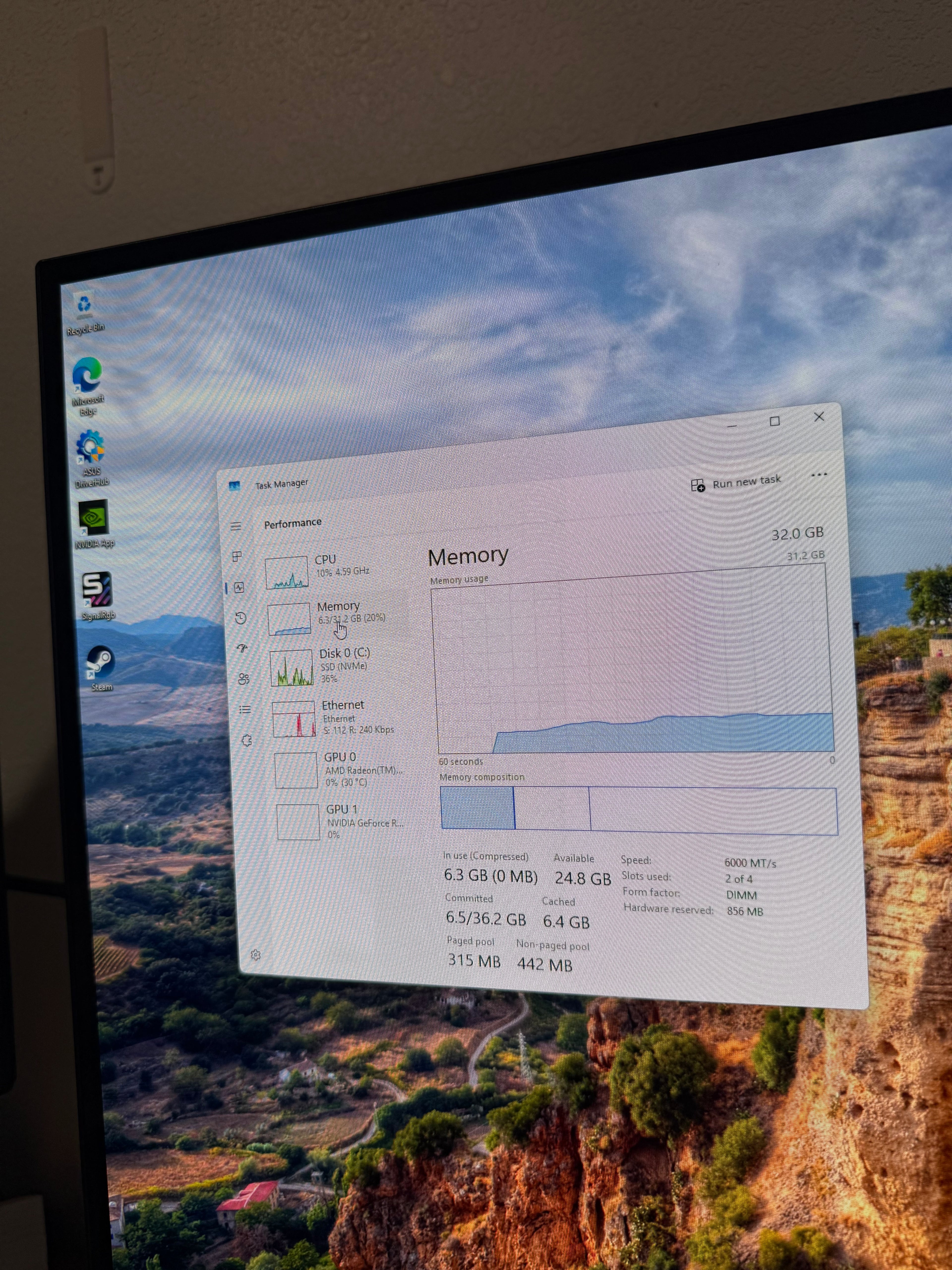Click the Ethernet mini graph thumbnail
Viewport: 952px width, 1270px height.
(294, 719)
